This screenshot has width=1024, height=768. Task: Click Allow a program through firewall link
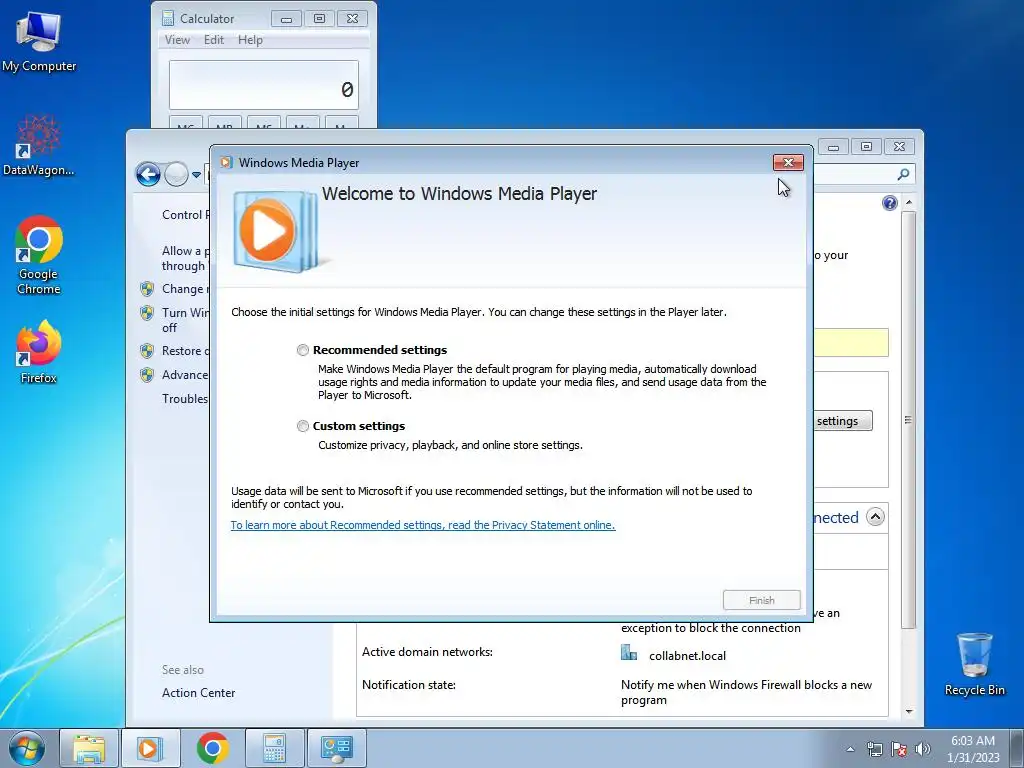click(x=185, y=259)
